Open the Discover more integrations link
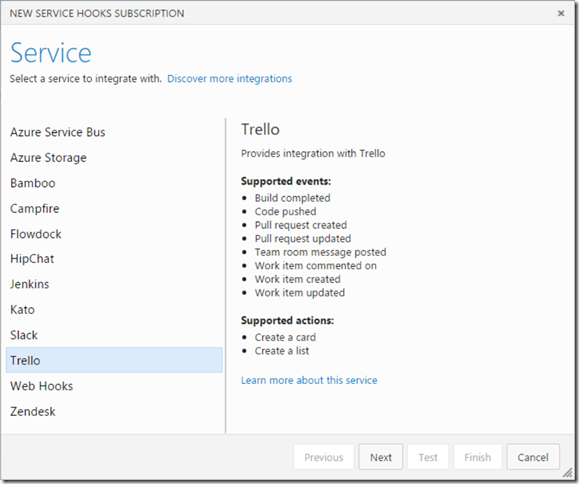Viewport: 579px width, 484px height. 229,79
